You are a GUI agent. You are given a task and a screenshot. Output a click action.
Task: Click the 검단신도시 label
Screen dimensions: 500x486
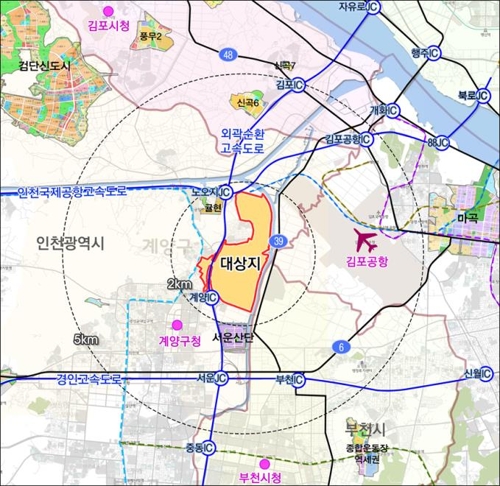coord(45,65)
